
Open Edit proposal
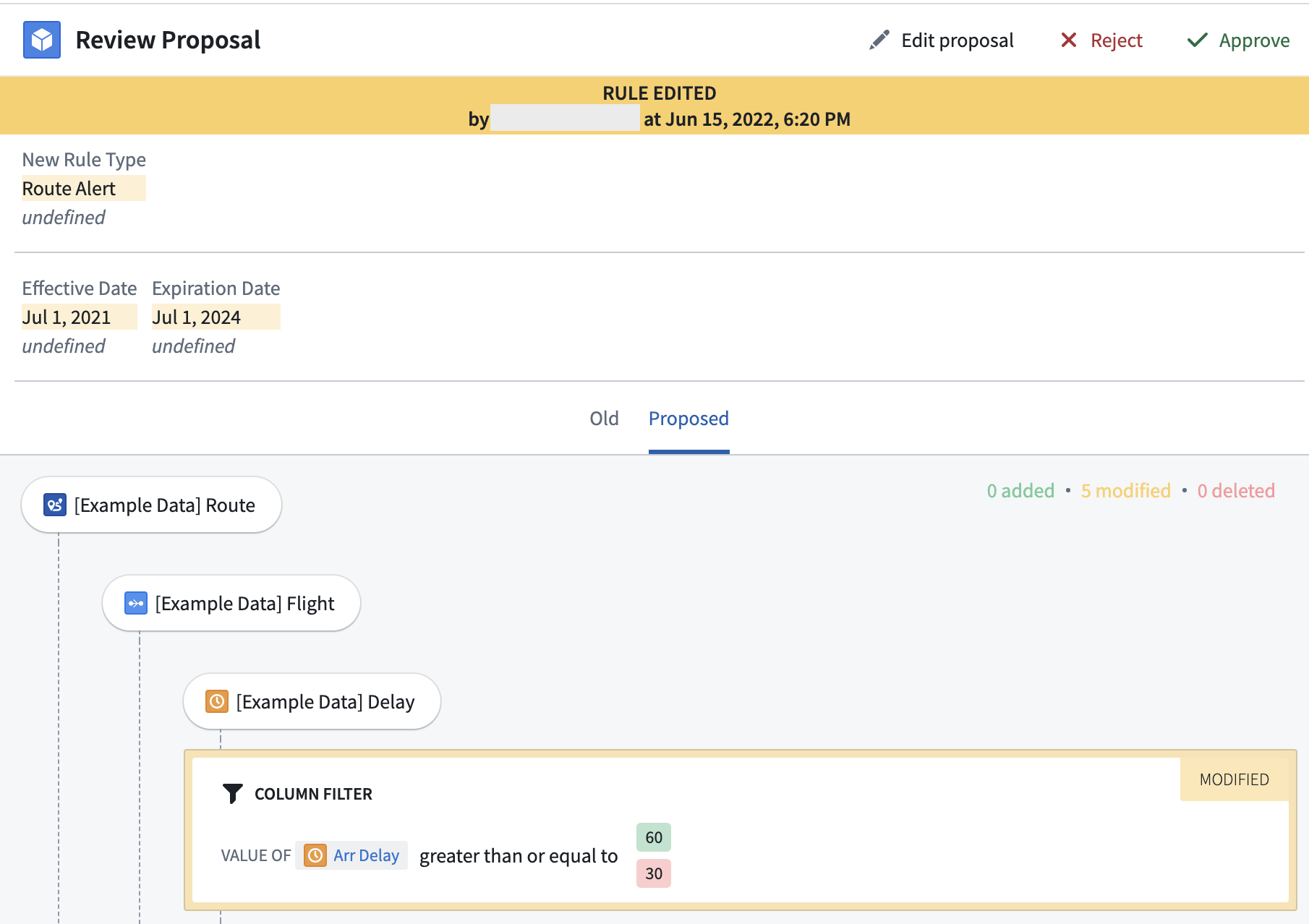[941, 40]
